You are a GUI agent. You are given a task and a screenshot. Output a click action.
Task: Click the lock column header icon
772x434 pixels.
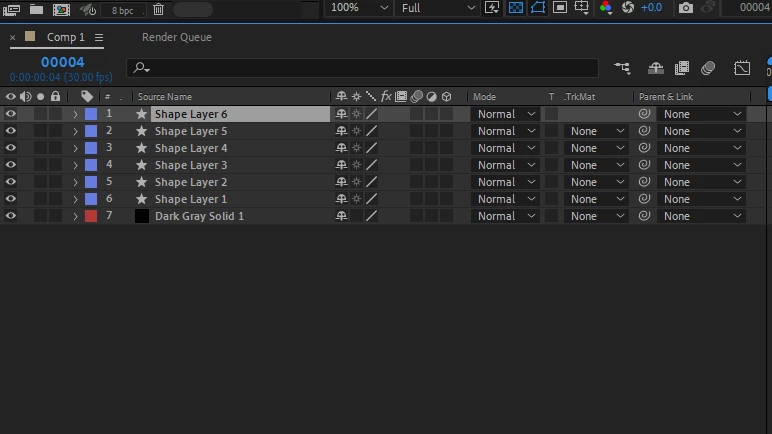pyautogui.click(x=56, y=97)
